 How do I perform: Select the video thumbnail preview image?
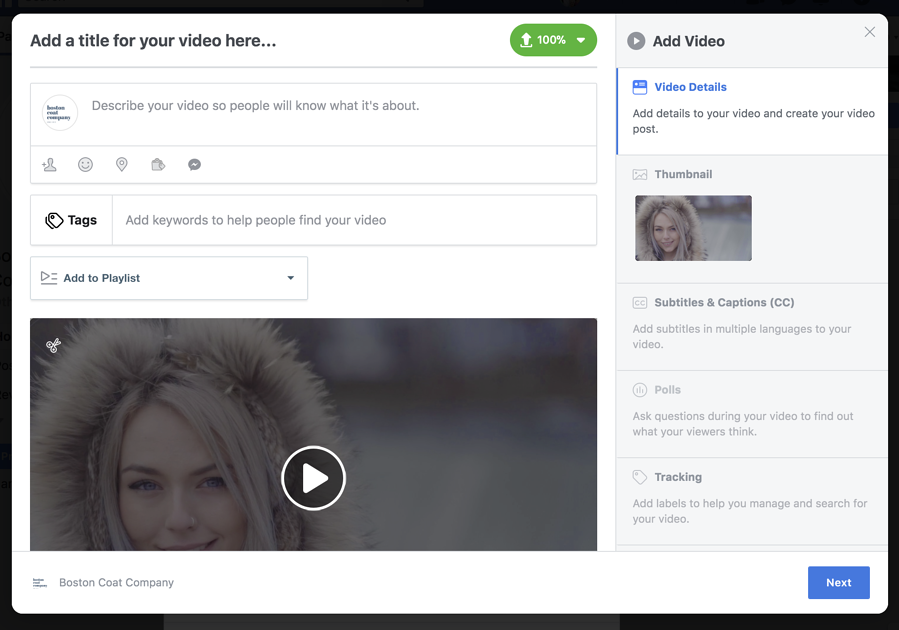point(693,228)
